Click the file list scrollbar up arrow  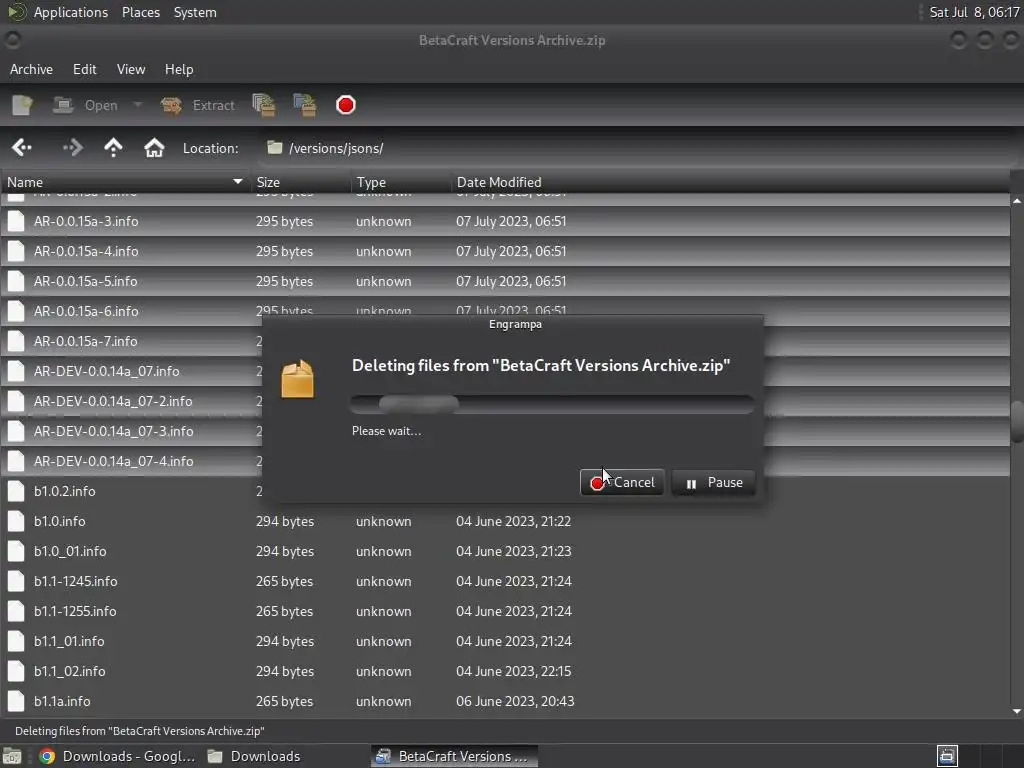(1017, 201)
